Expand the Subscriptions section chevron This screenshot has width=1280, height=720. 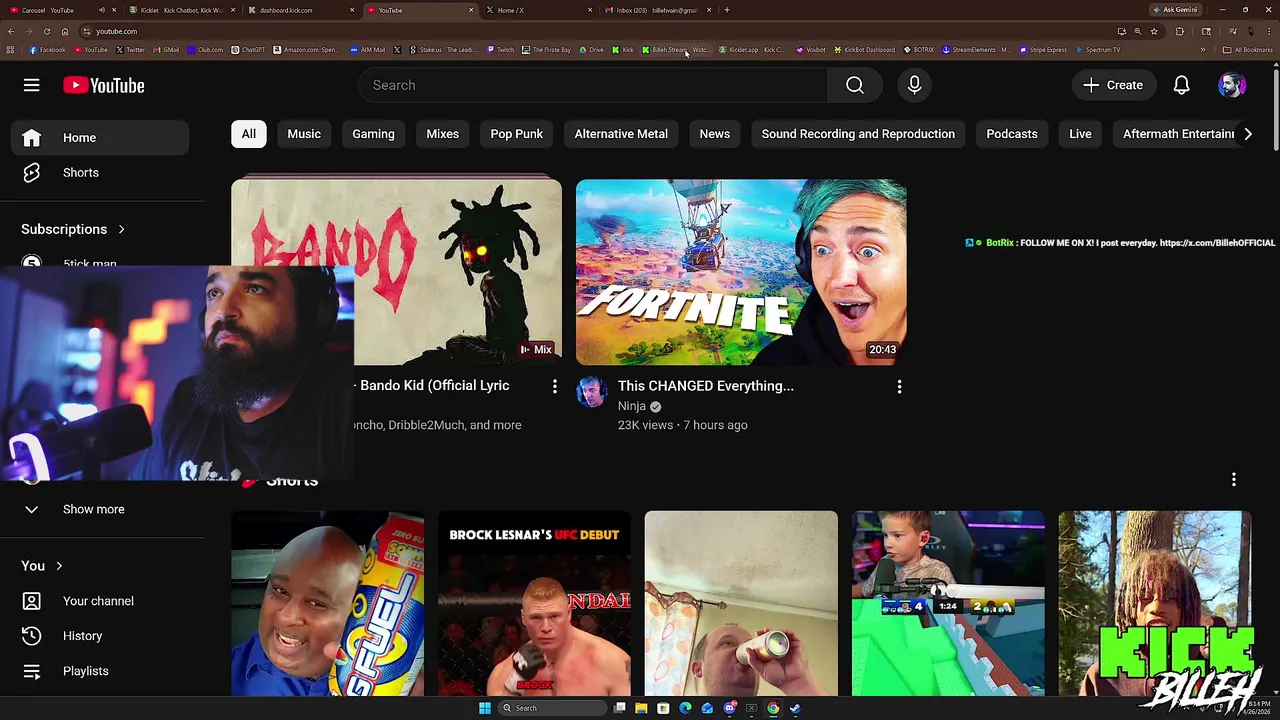point(121,229)
